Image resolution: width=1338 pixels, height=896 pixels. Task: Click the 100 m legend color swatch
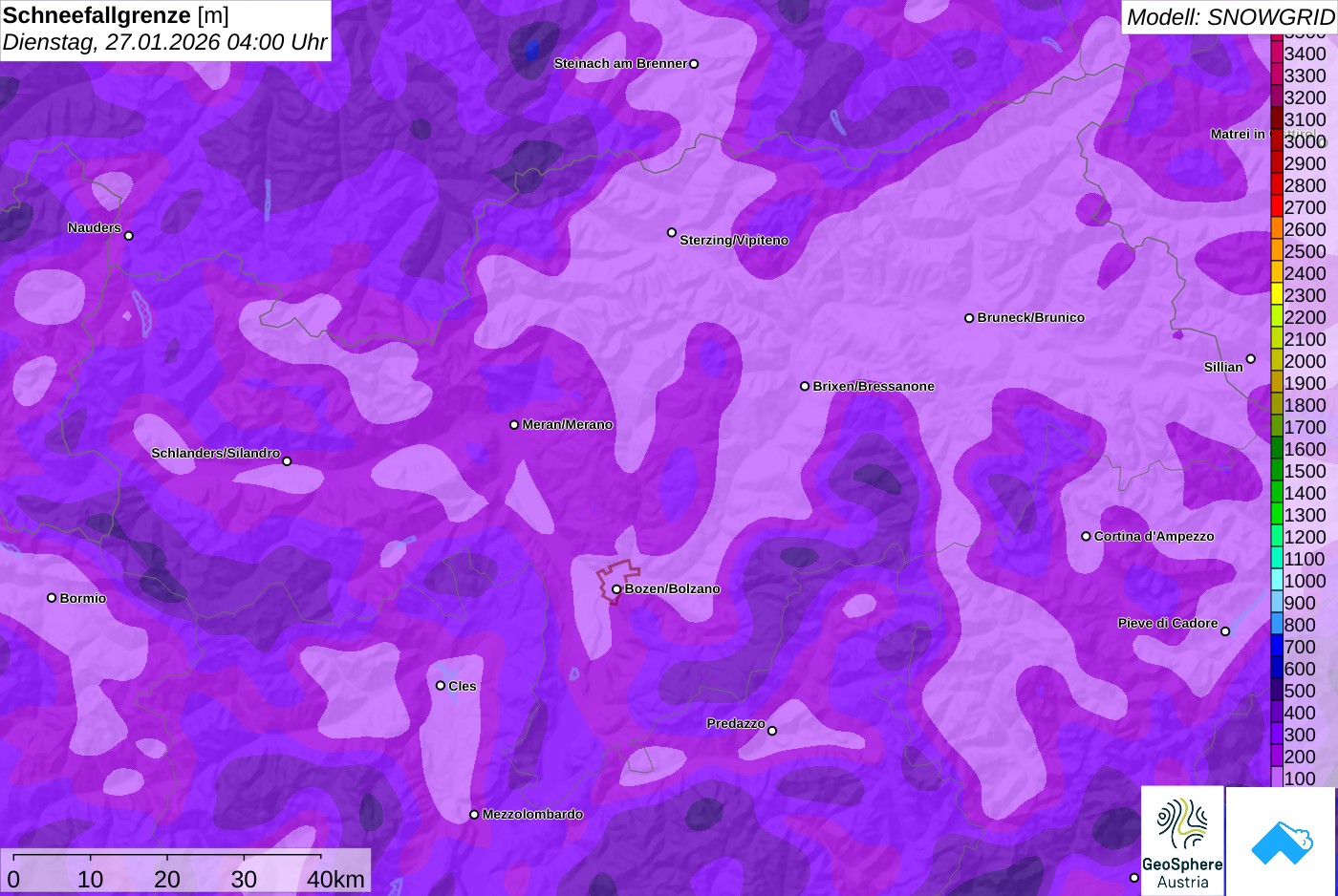pyautogui.click(x=1276, y=778)
